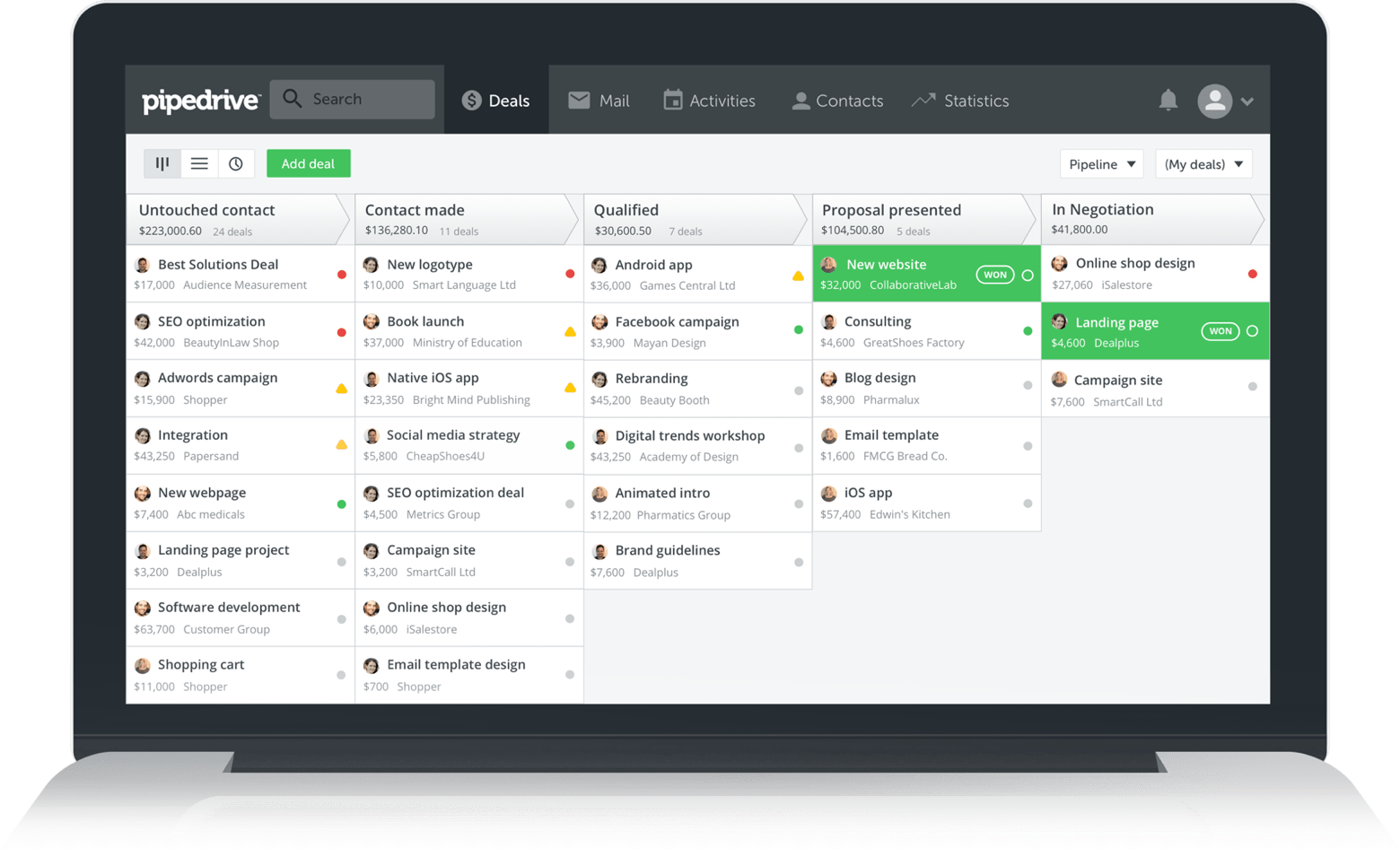This screenshot has width=1400, height=849.
Task: Open the In Negotiation stage header
Action: click(1153, 220)
